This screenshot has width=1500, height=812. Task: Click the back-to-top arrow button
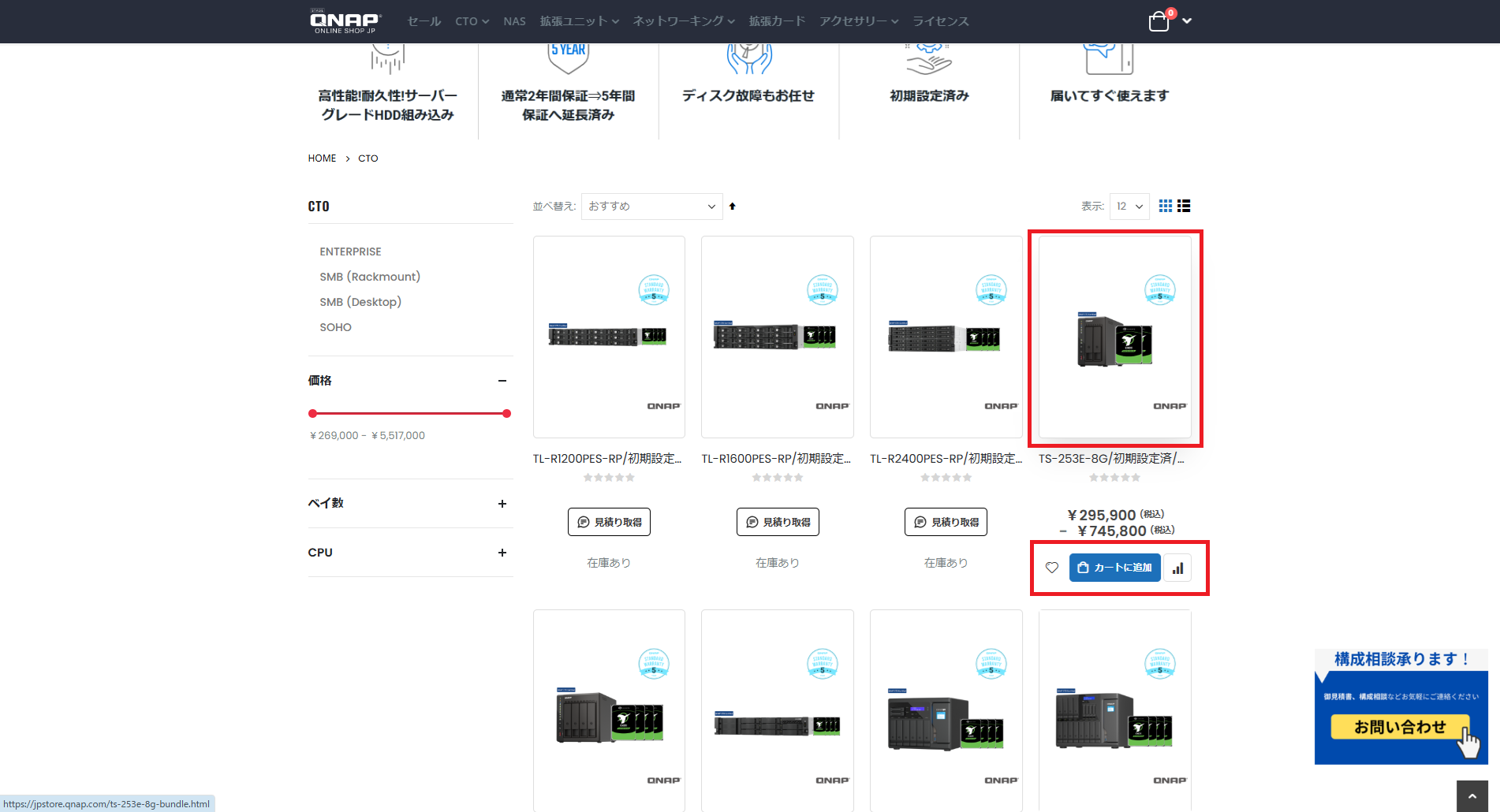(x=1472, y=796)
